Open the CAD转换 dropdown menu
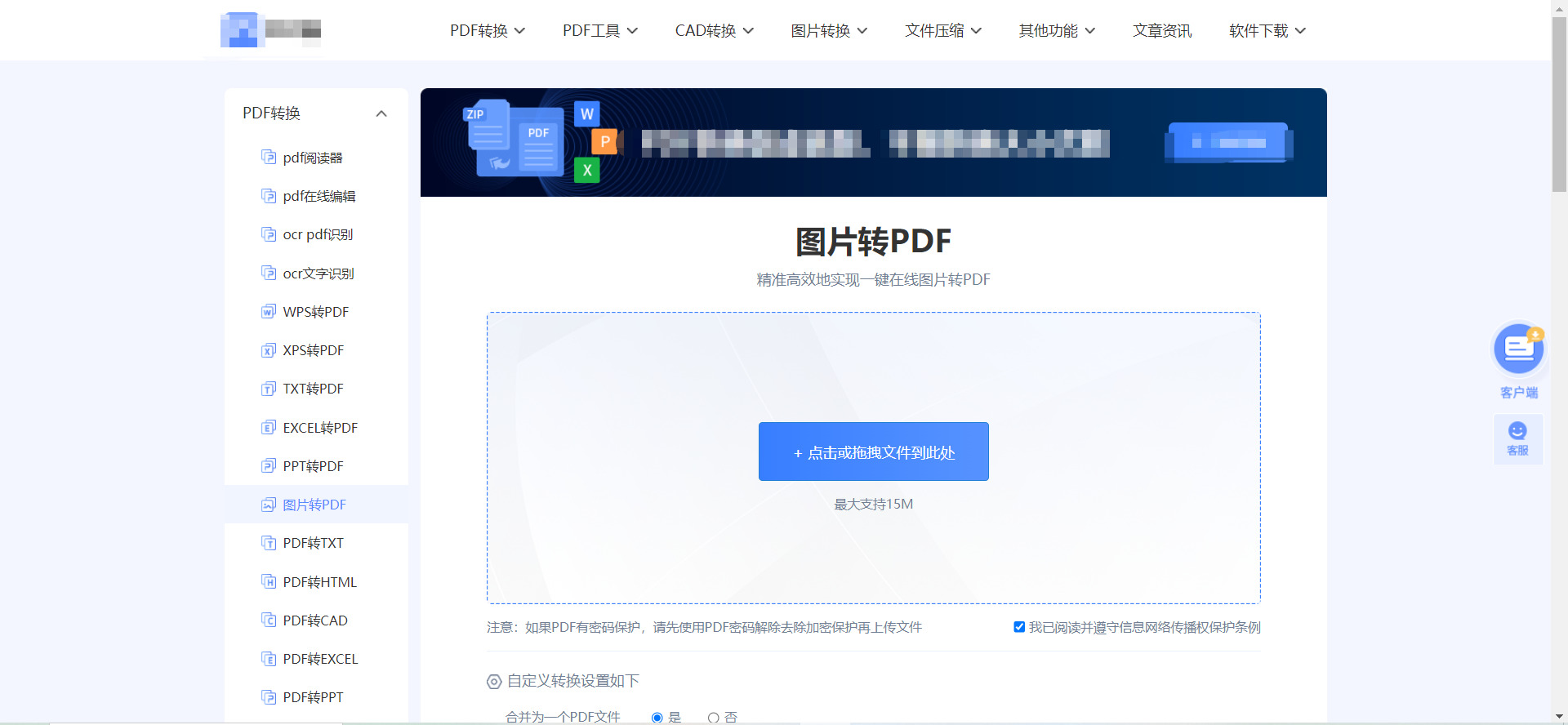Screen dimensions: 1568x725 [715, 31]
